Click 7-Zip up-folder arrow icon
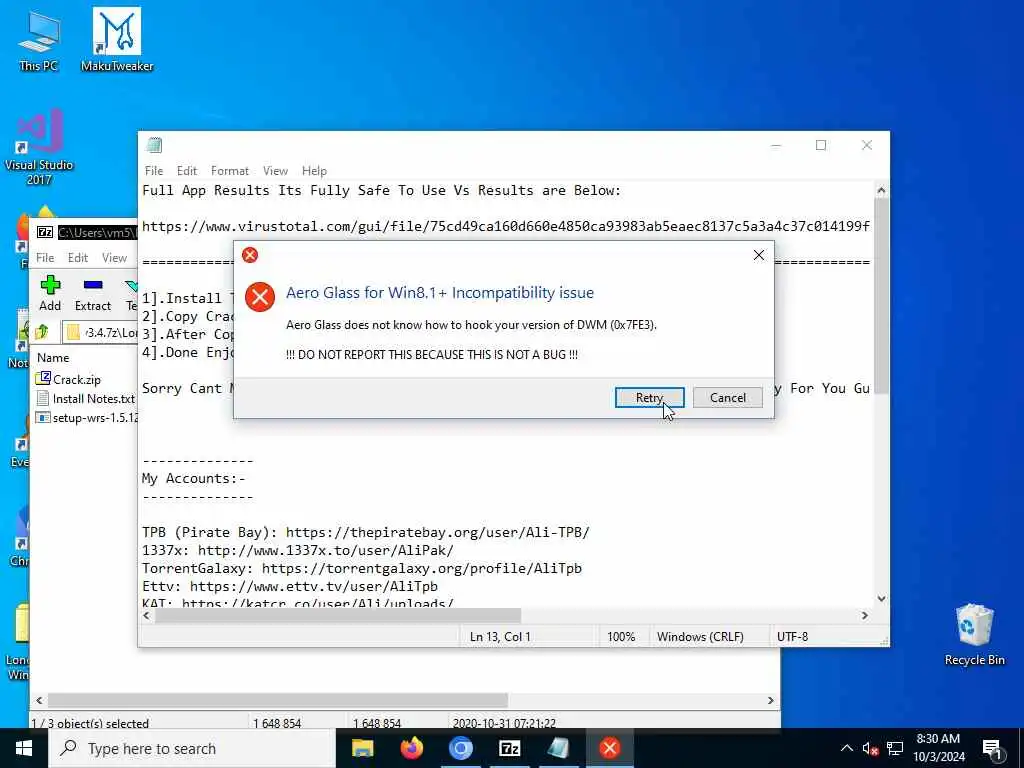The height and width of the screenshot is (768, 1024). pos(42,332)
